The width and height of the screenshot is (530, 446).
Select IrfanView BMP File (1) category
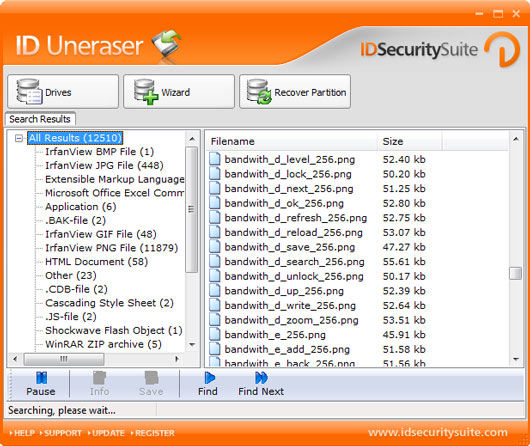[99, 151]
